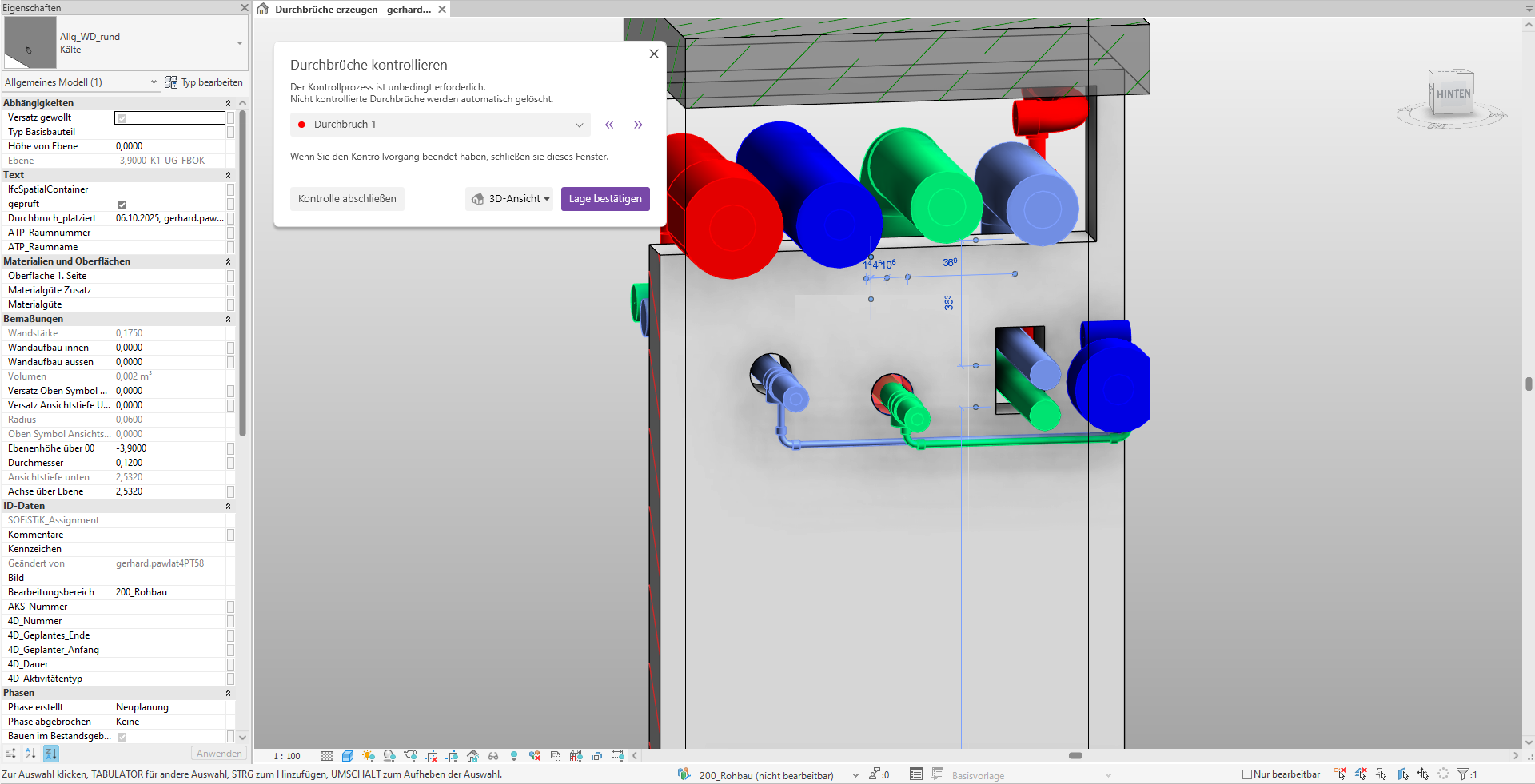Select the 'Durchbrüche erzeugen' view tab
Image resolution: width=1535 pixels, height=784 pixels.
(352, 10)
